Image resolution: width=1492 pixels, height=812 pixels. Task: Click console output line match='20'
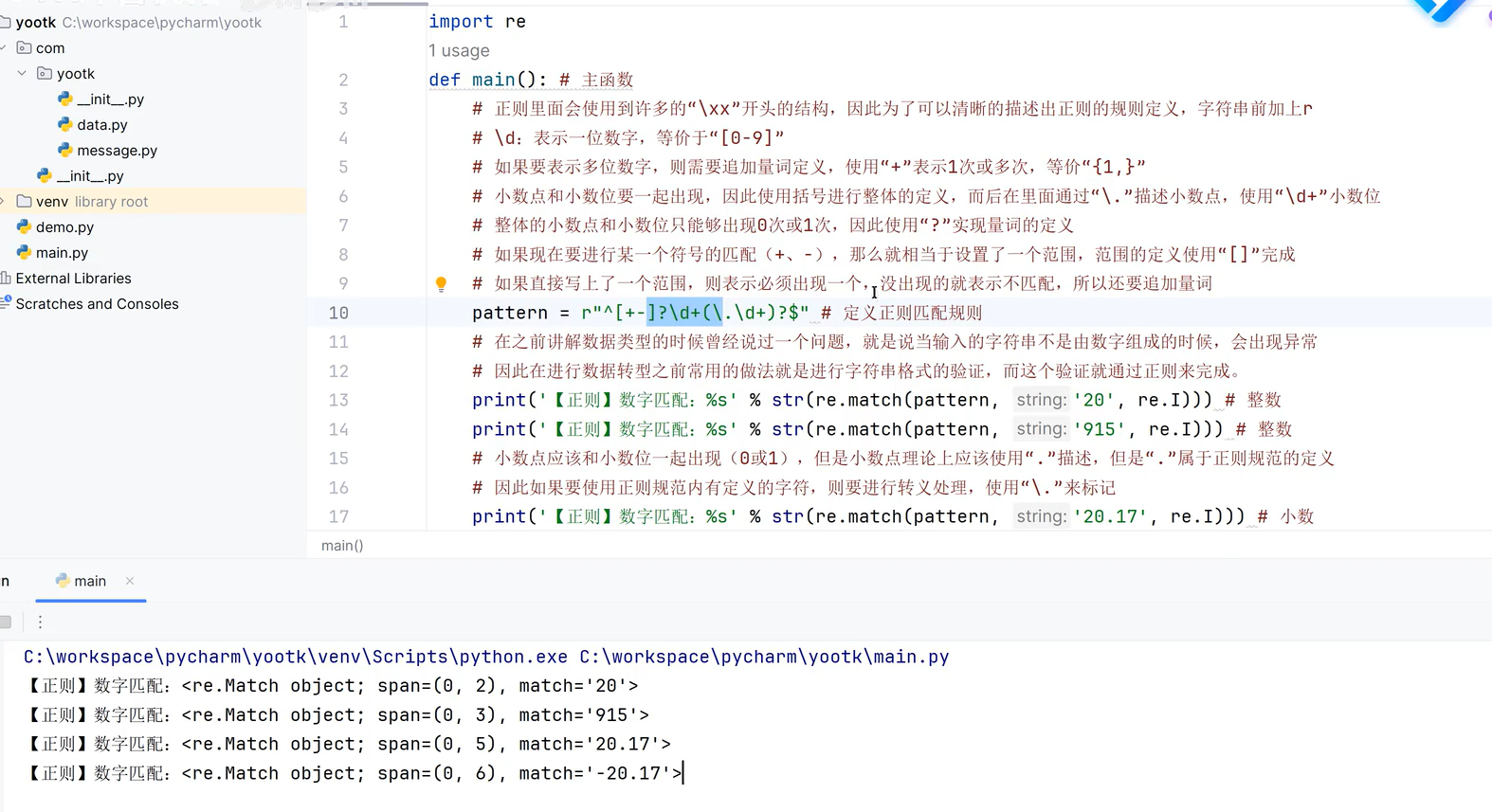332,686
